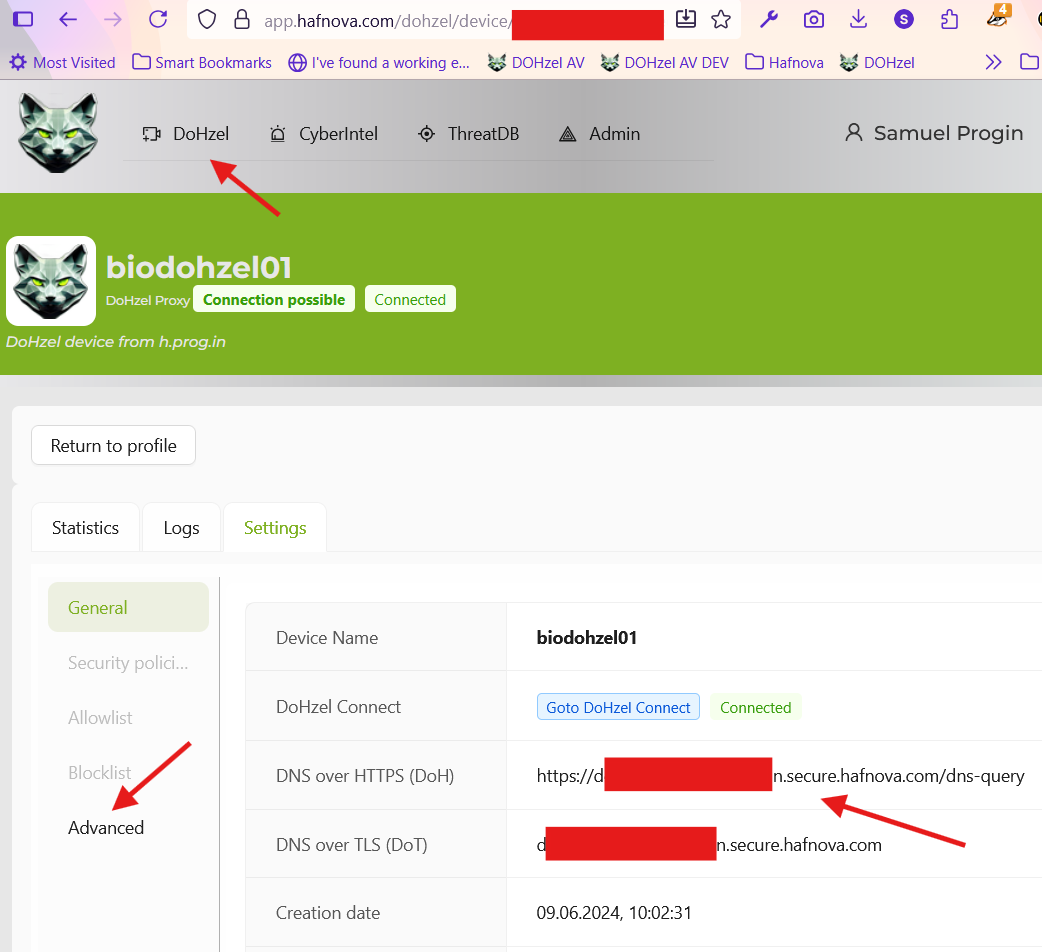Reload the page with the refresh icon

point(158,19)
